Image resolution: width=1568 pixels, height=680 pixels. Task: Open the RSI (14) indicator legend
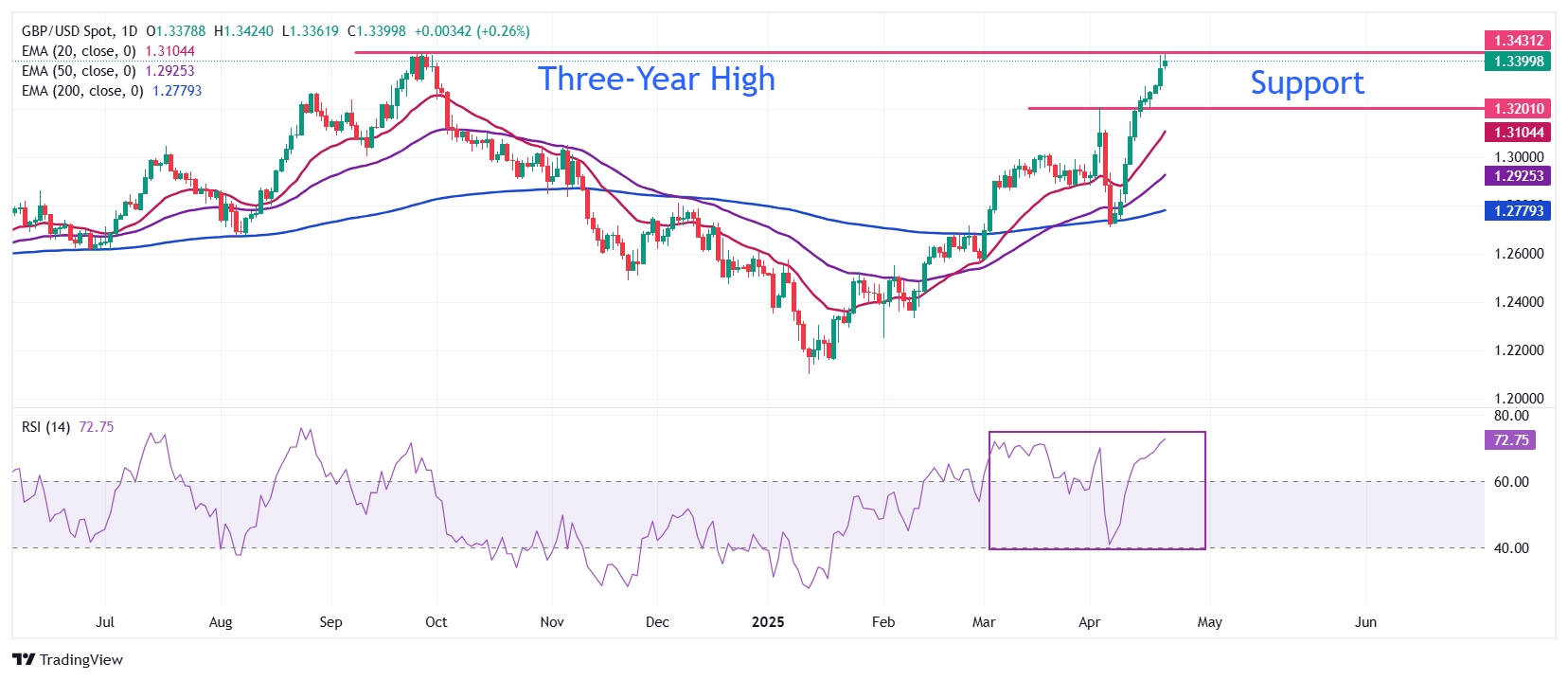pyautogui.click(x=45, y=427)
